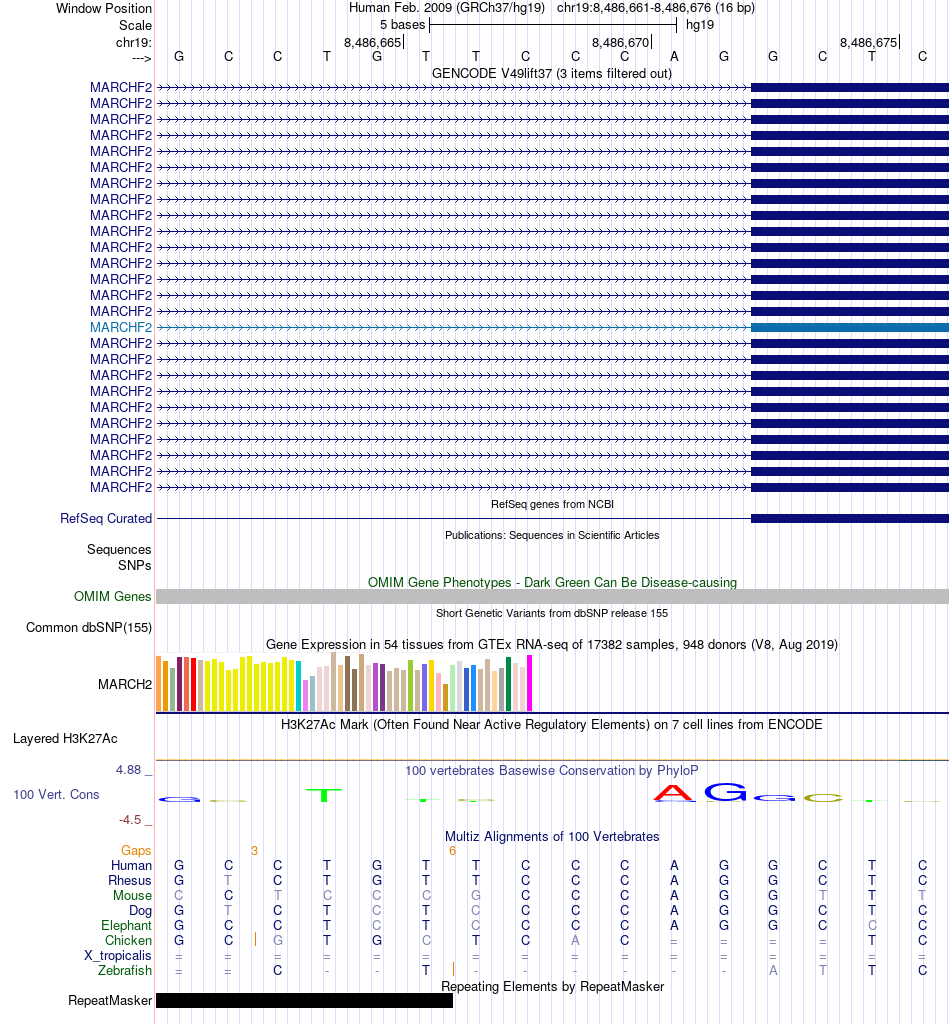Click the orange gap count '3'
Screen dimensions: 950x1024
coord(255,850)
